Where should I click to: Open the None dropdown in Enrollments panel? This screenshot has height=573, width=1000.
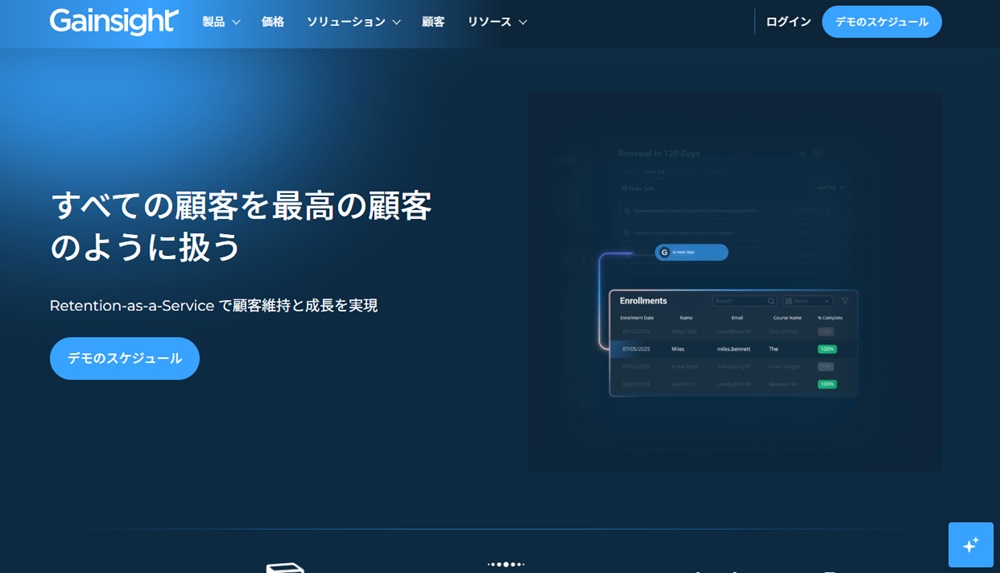808,301
